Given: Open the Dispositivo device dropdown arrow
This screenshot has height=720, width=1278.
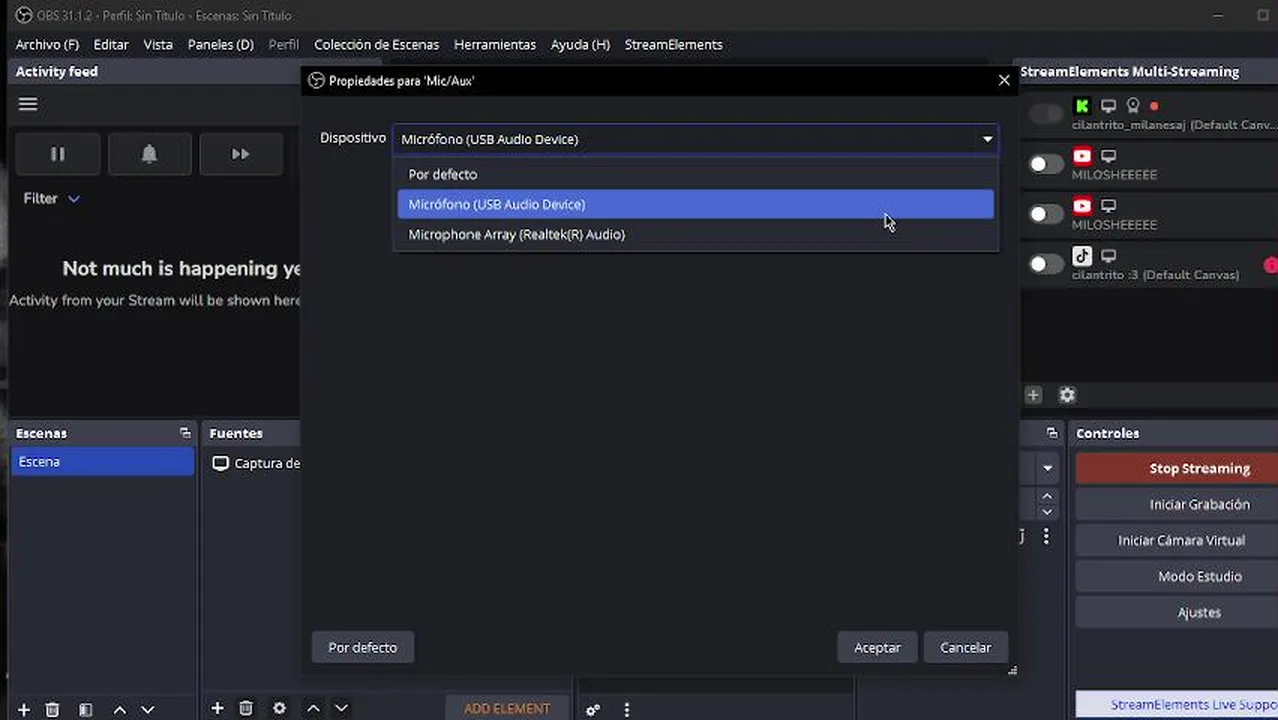Looking at the screenshot, I should 987,139.
